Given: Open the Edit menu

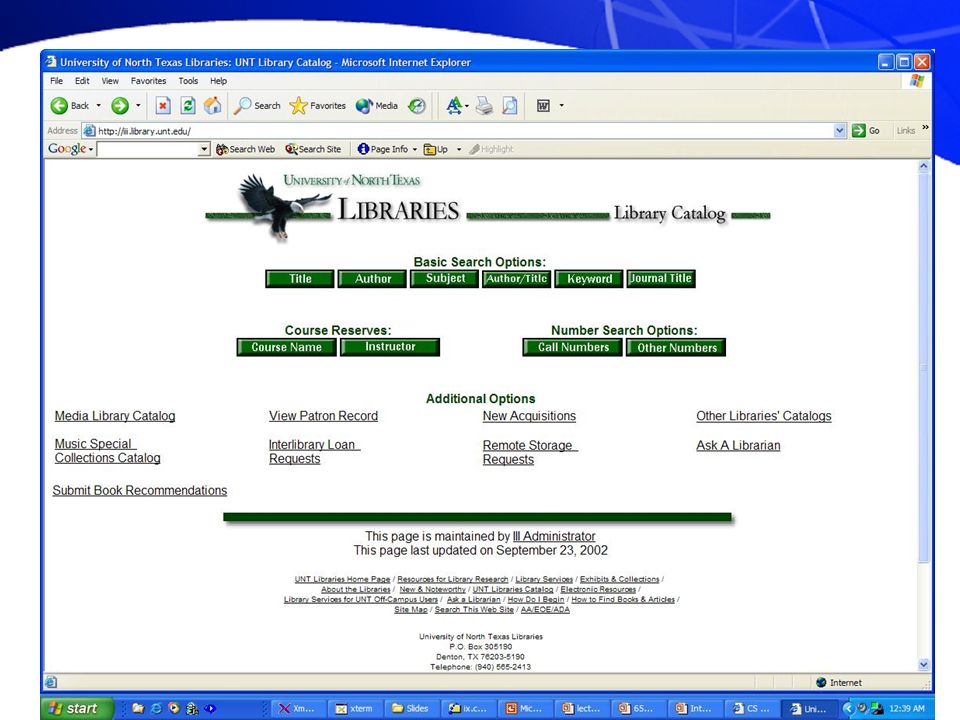Looking at the screenshot, I should click(82, 81).
